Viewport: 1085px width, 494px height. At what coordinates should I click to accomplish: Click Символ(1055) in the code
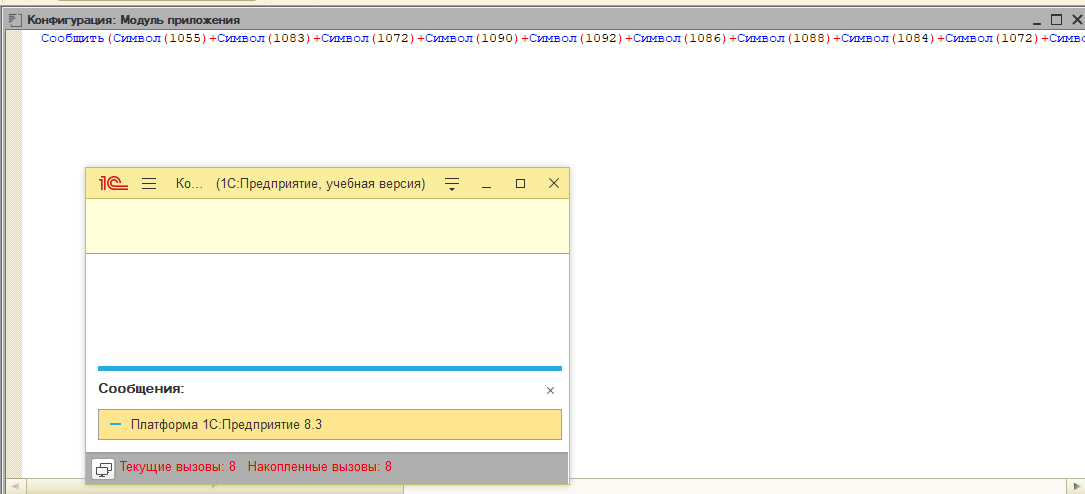[158, 39]
